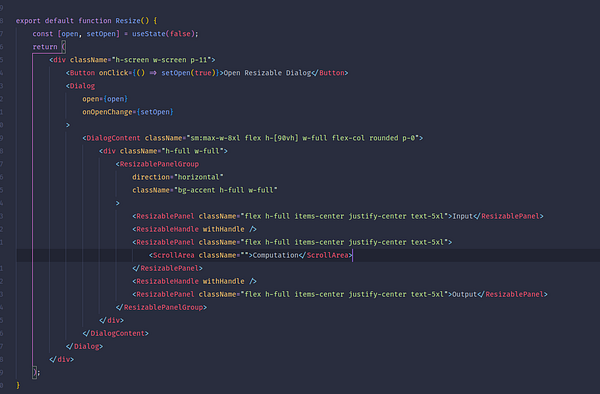Click the Output panel text
The image size is (600, 394).
[x=465, y=294]
